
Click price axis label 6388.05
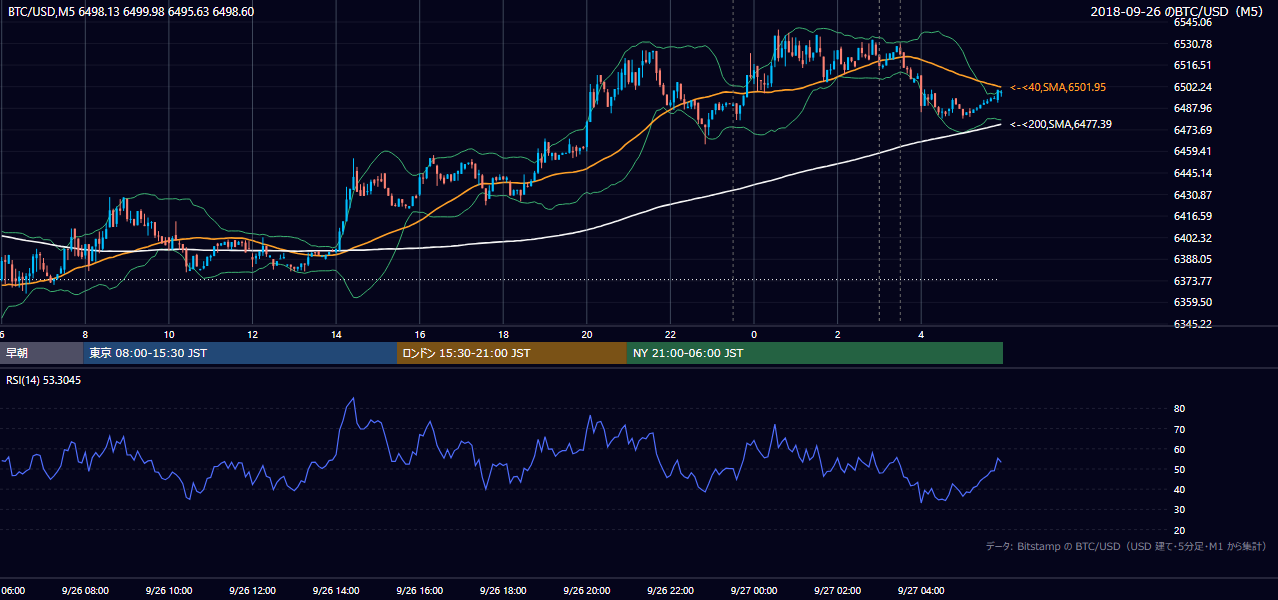click(1193, 259)
